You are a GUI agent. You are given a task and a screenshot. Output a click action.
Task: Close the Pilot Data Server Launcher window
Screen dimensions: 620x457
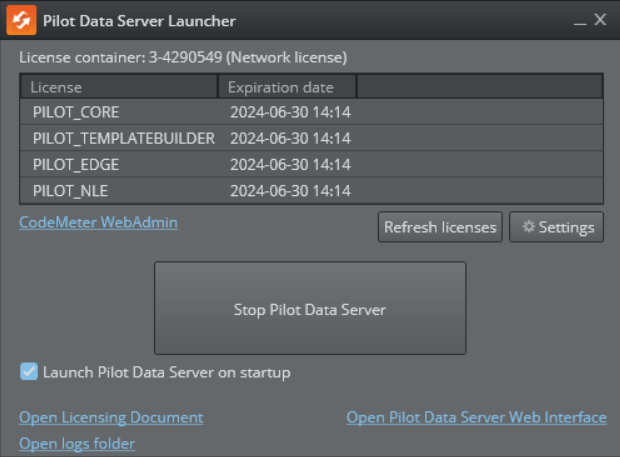(x=600, y=20)
